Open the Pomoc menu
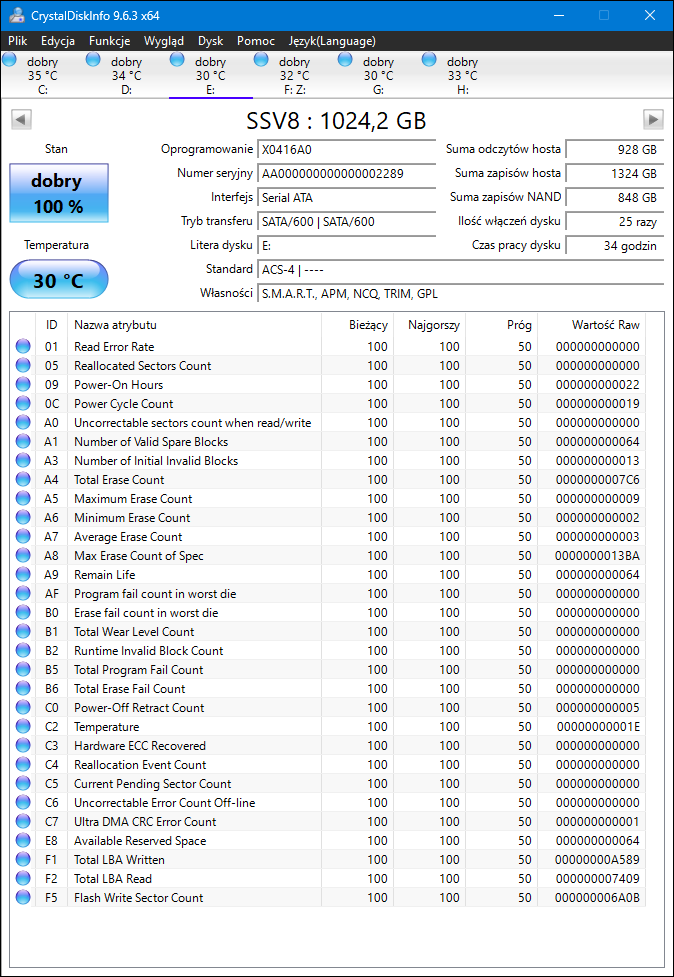This screenshot has height=977, width=674. point(256,41)
